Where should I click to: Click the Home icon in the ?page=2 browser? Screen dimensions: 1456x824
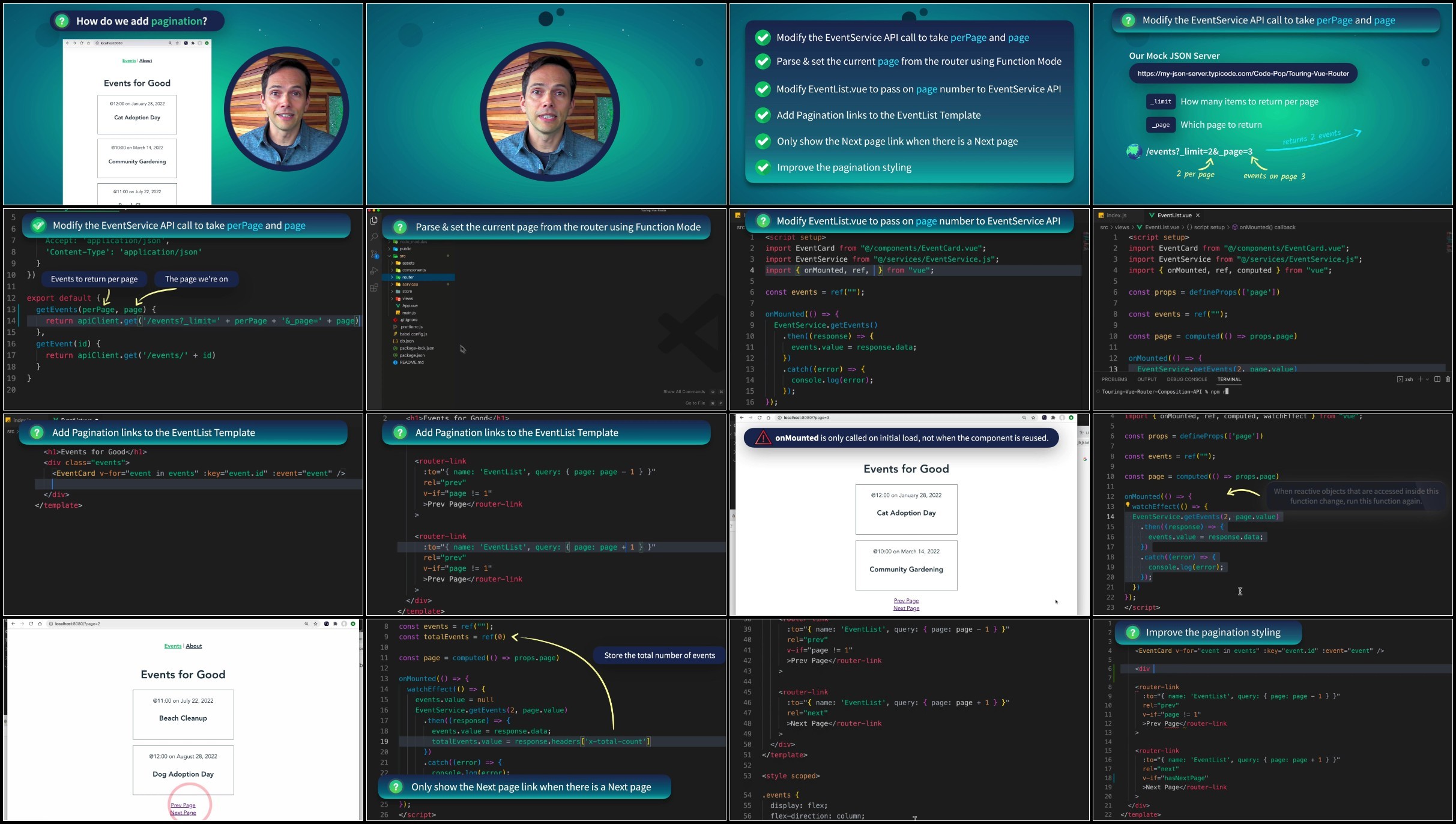pos(40,624)
